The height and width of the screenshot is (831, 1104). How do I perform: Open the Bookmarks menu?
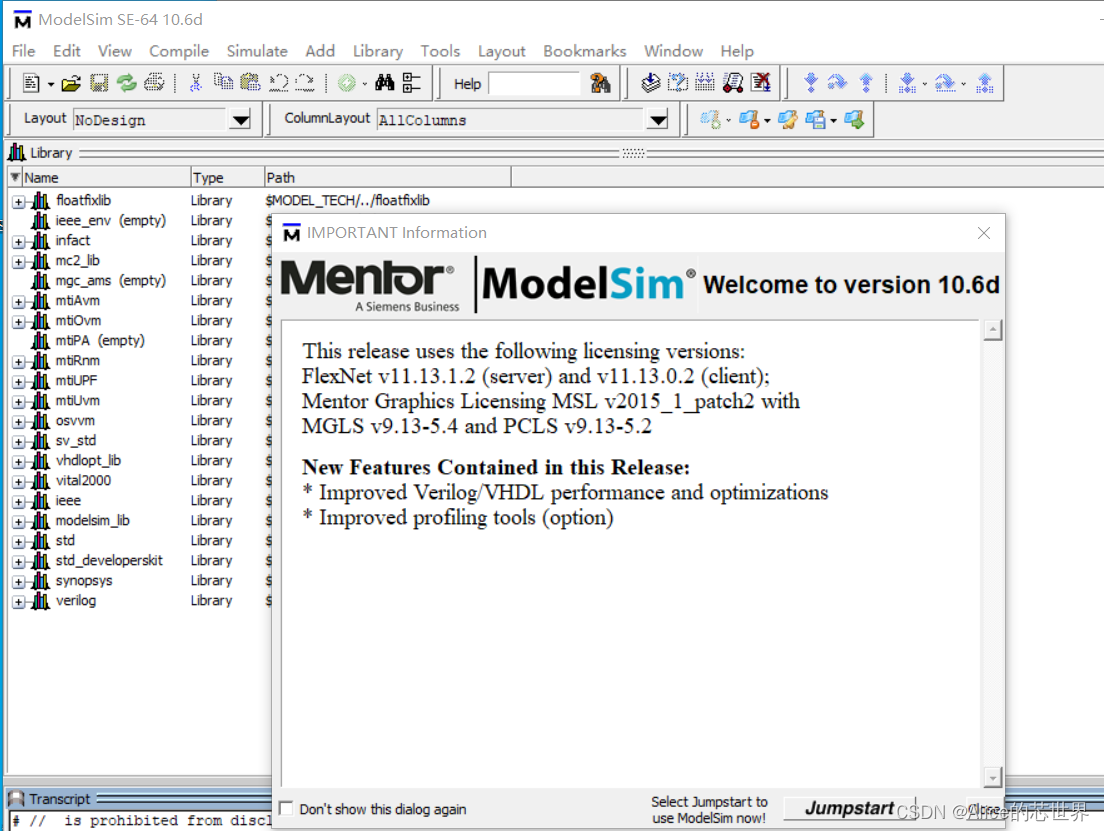(x=584, y=51)
